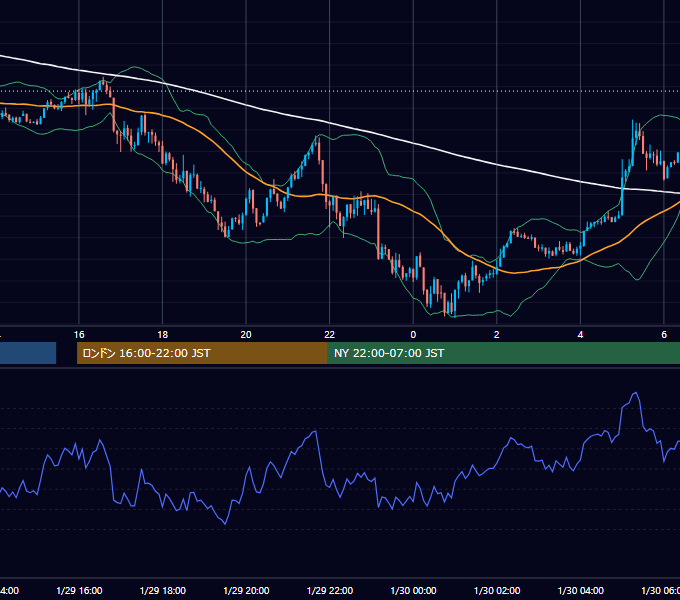Click the 1/30 02:00 date label
Screen dimensions: 680x600
point(497,591)
